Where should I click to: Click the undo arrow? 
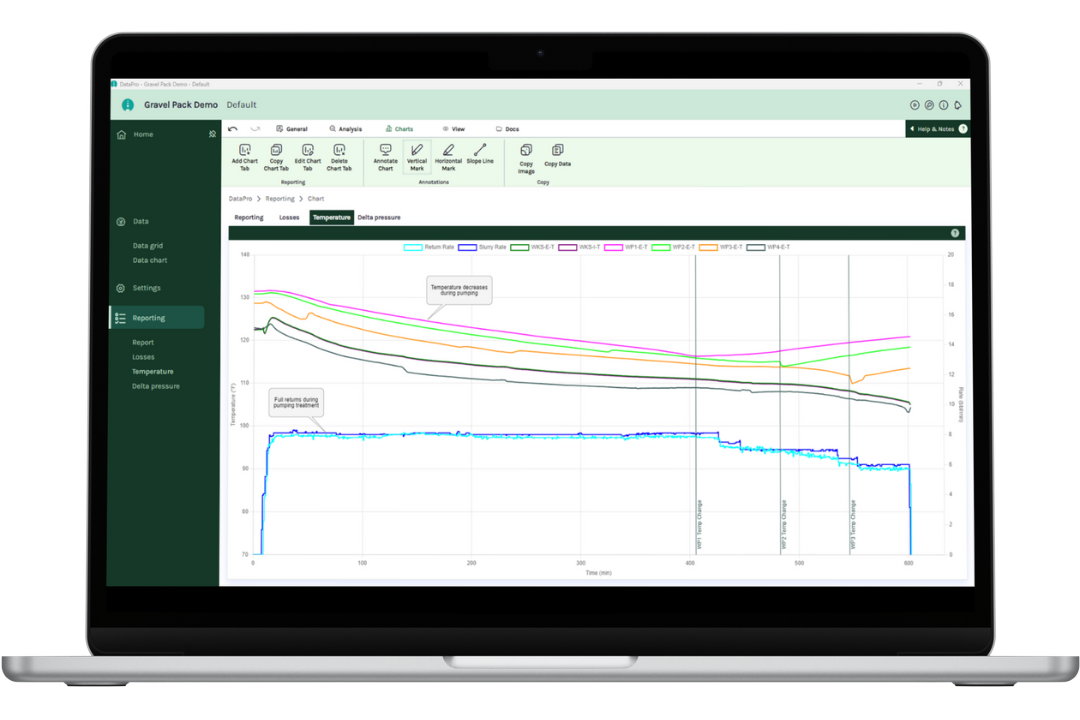pyautogui.click(x=233, y=129)
